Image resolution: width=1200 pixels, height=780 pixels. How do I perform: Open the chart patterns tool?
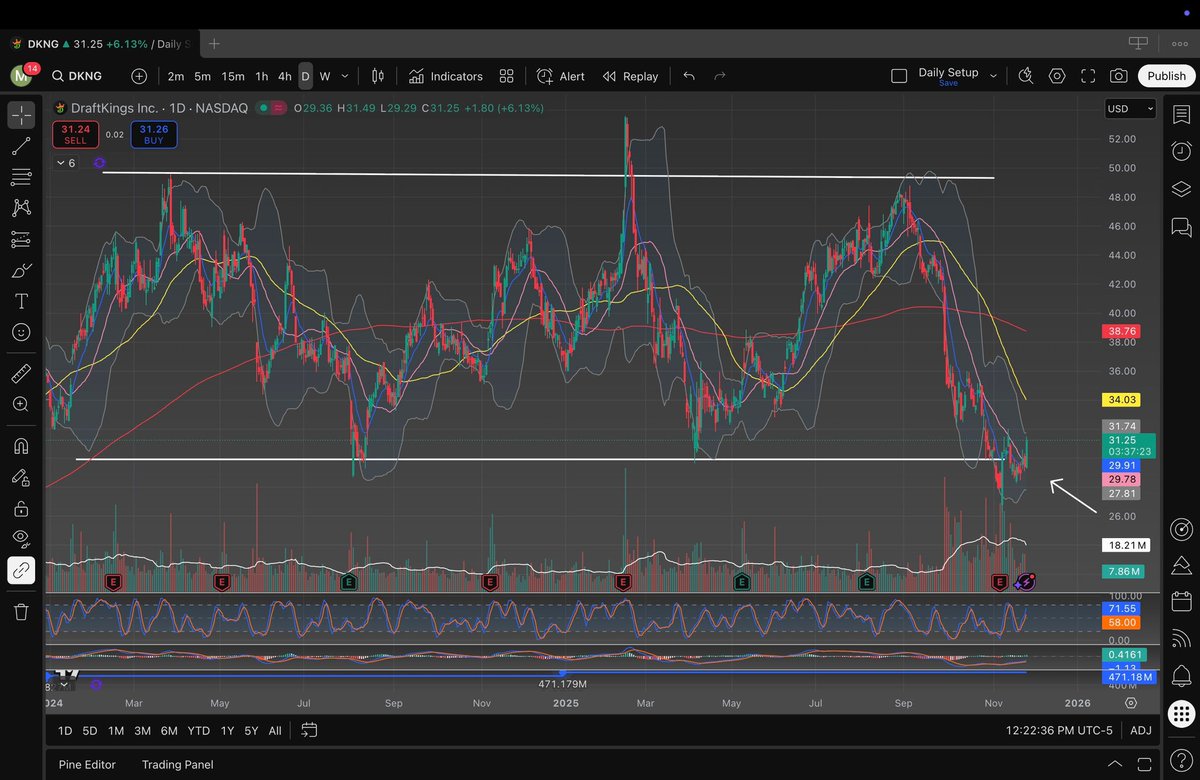point(21,208)
